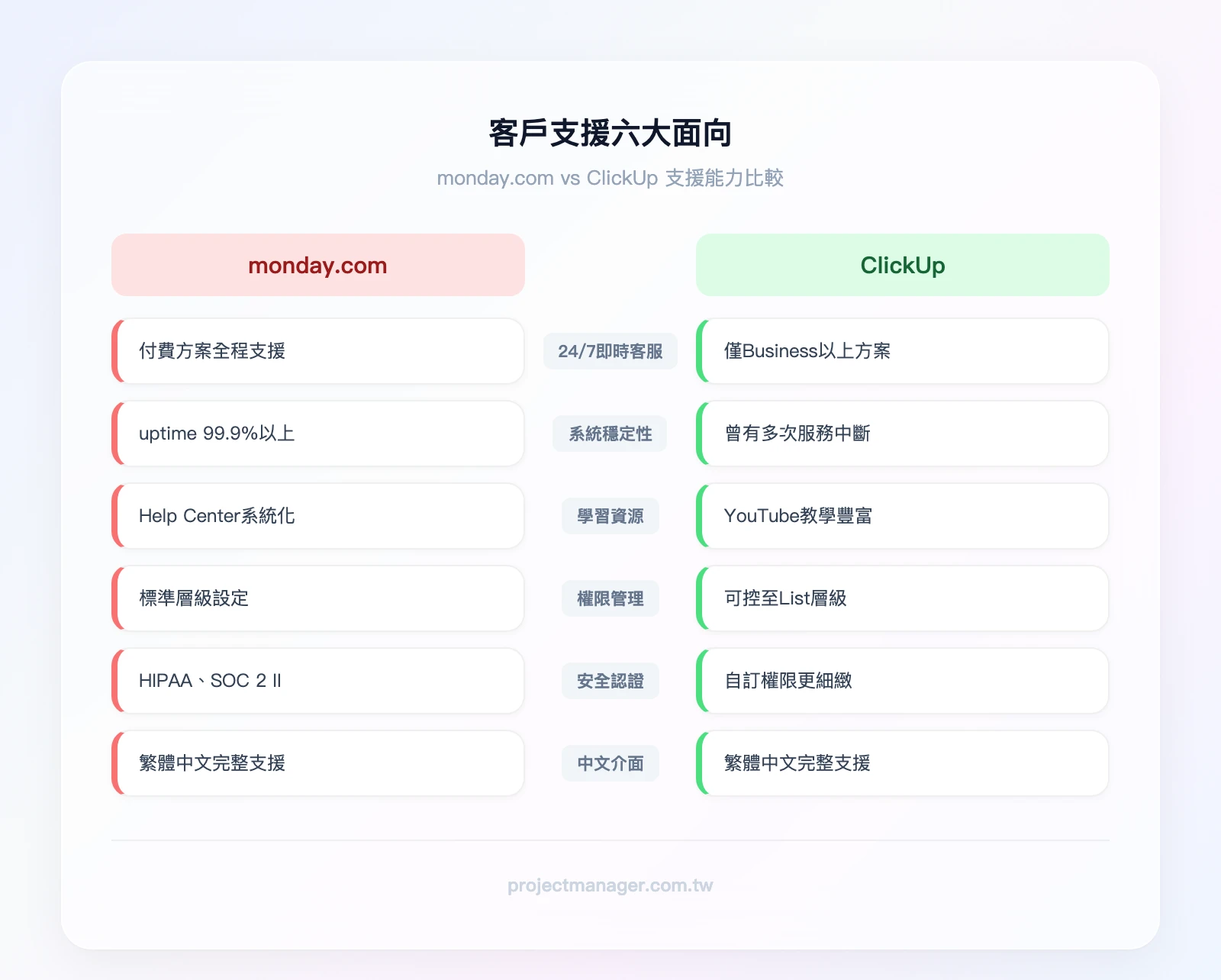1221x980 pixels.
Task: Select the YouTube教學豐富 card
Action: (902, 516)
